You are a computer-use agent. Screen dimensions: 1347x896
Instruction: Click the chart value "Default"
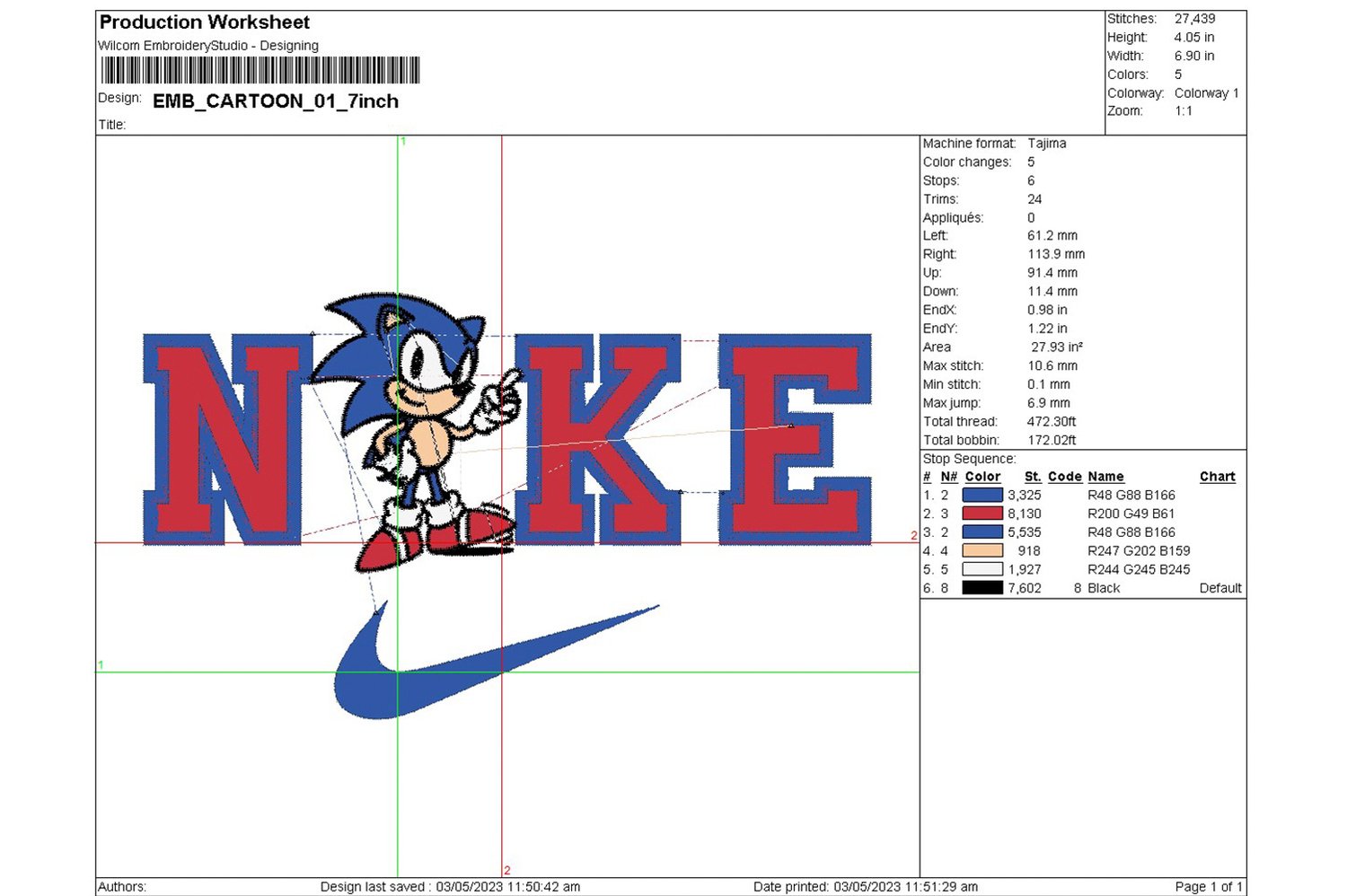point(1220,588)
